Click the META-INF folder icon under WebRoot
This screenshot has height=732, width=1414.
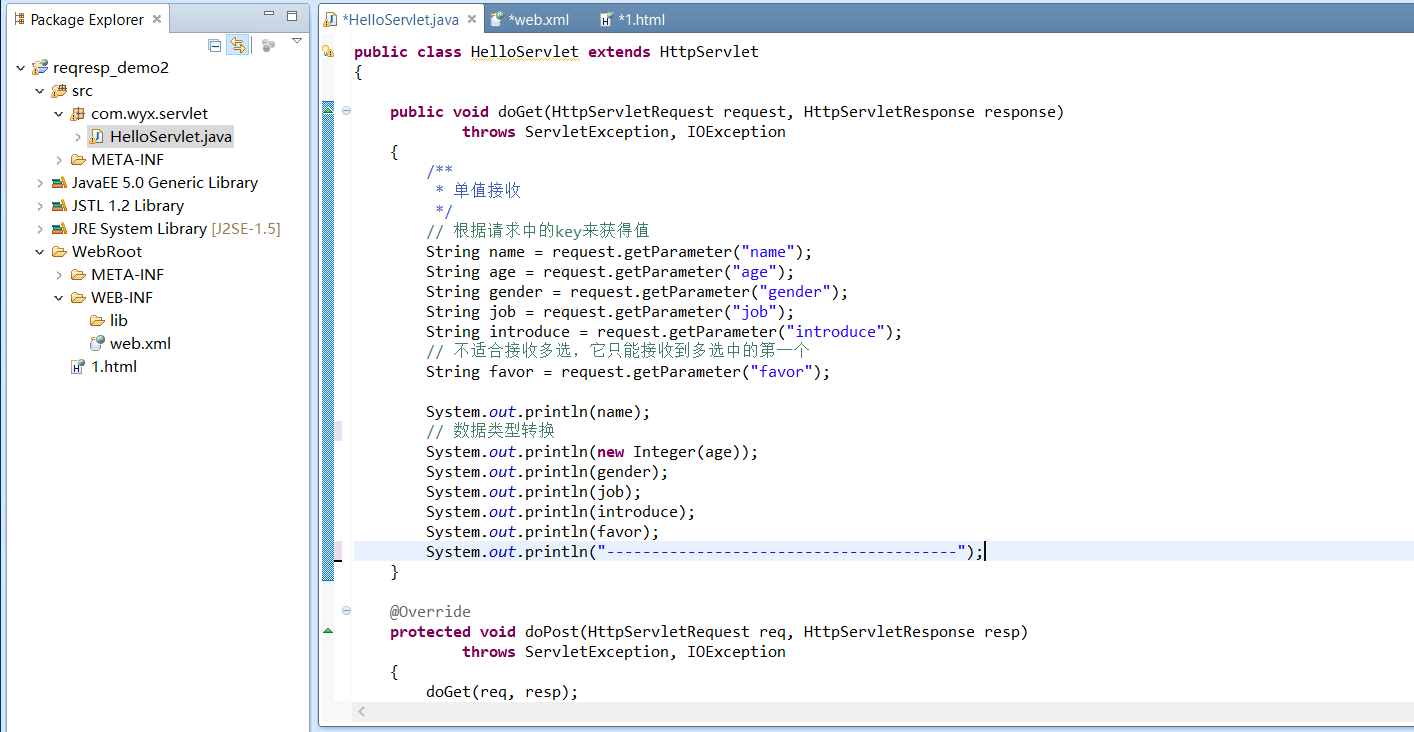(78, 275)
